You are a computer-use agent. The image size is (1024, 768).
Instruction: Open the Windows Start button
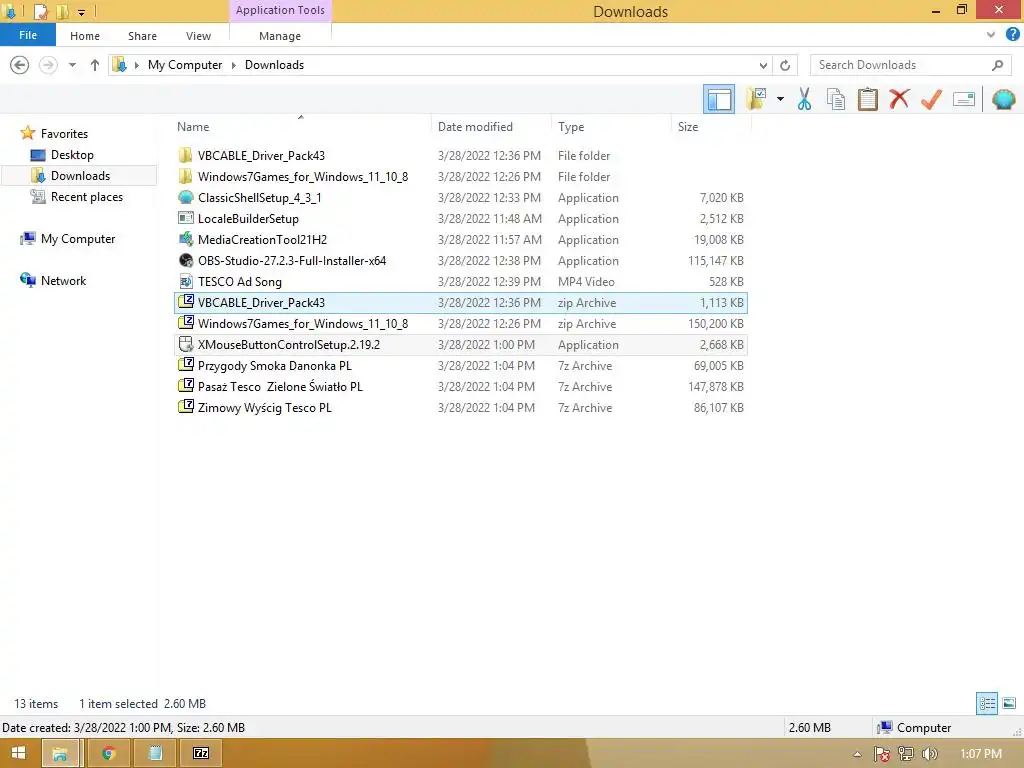(x=18, y=754)
